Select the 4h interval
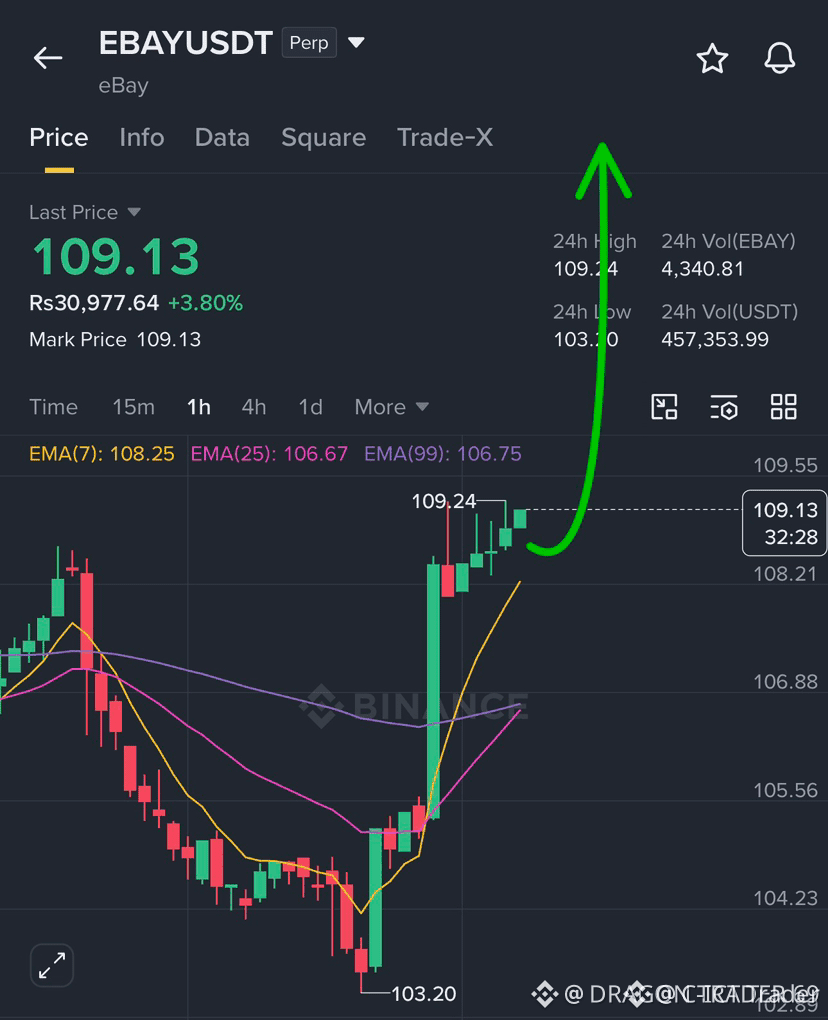The height and width of the screenshot is (1020, 828). click(x=254, y=407)
